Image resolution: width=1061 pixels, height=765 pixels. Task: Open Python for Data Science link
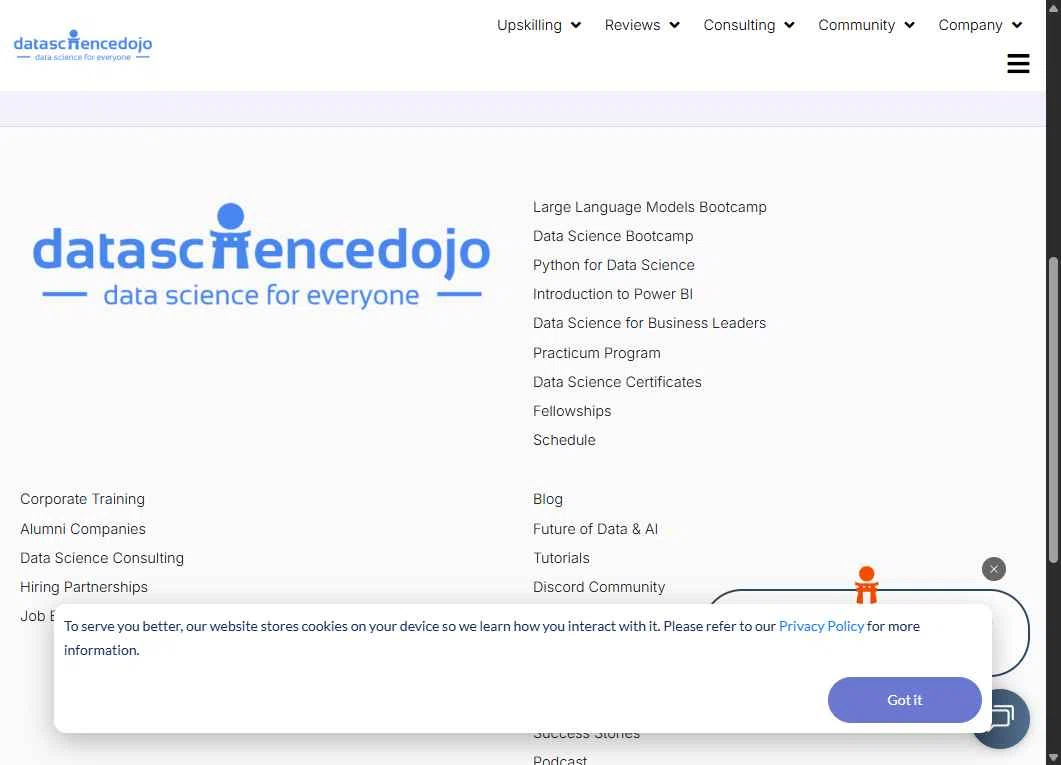tap(613, 265)
